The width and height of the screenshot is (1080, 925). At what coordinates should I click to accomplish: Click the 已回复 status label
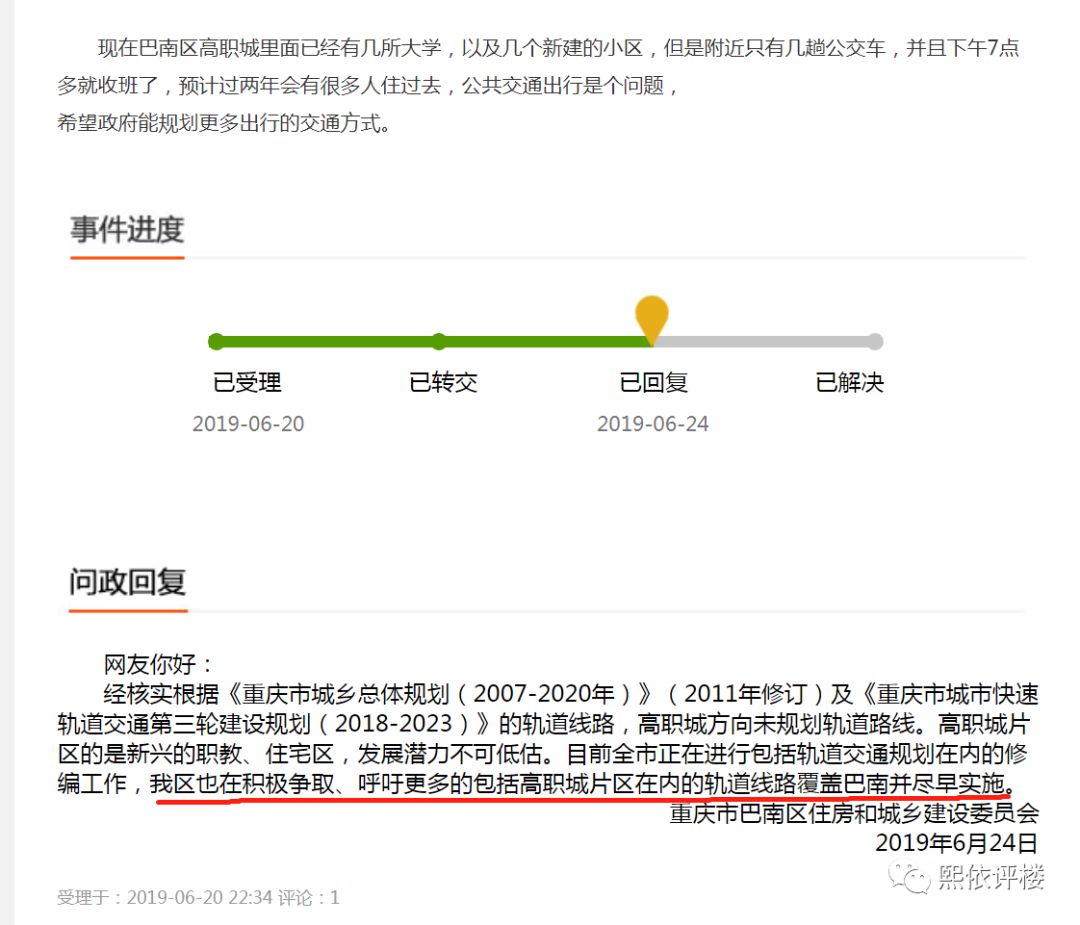pyautogui.click(x=653, y=383)
